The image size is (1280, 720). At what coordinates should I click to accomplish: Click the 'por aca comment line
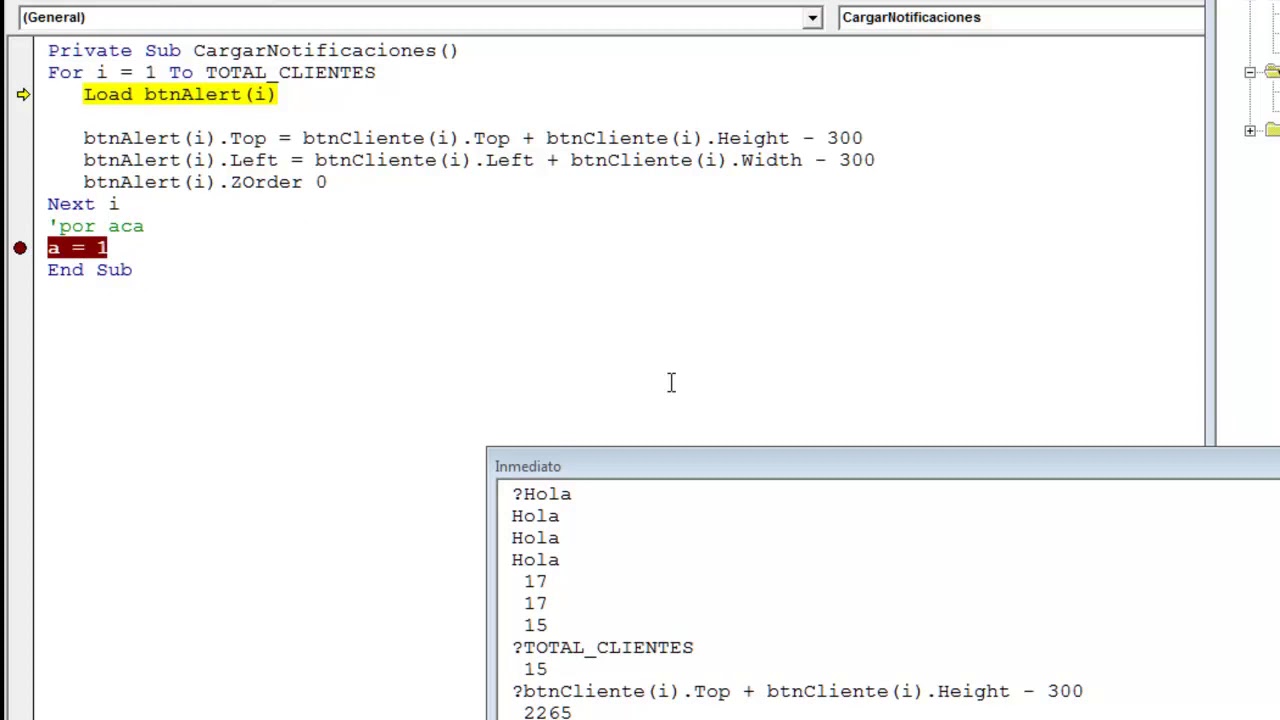[x=95, y=226]
